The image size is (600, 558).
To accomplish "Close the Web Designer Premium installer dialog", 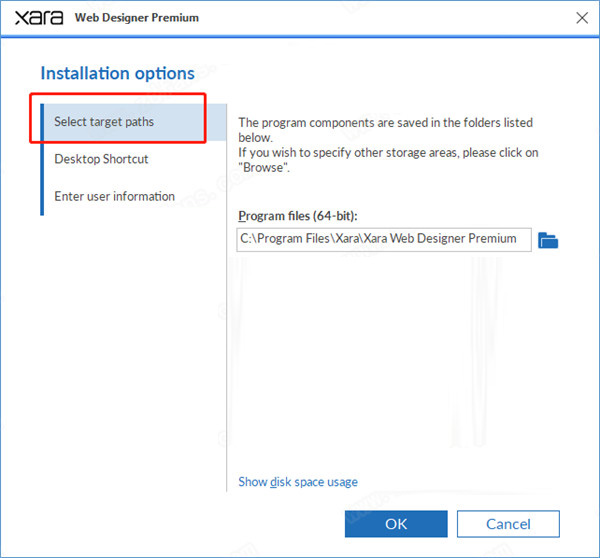I will click(581, 17).
